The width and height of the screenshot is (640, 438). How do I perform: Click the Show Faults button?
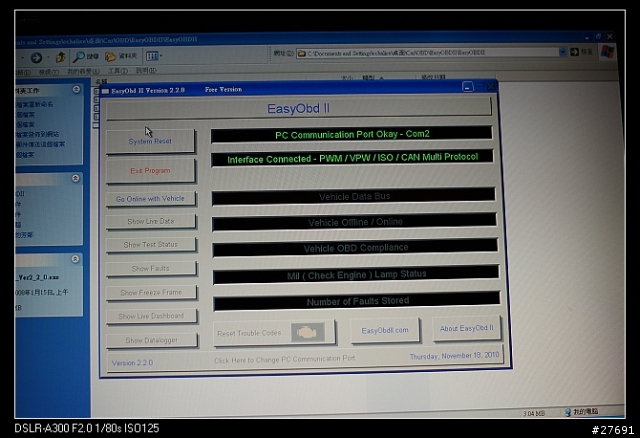coord(151,269)
